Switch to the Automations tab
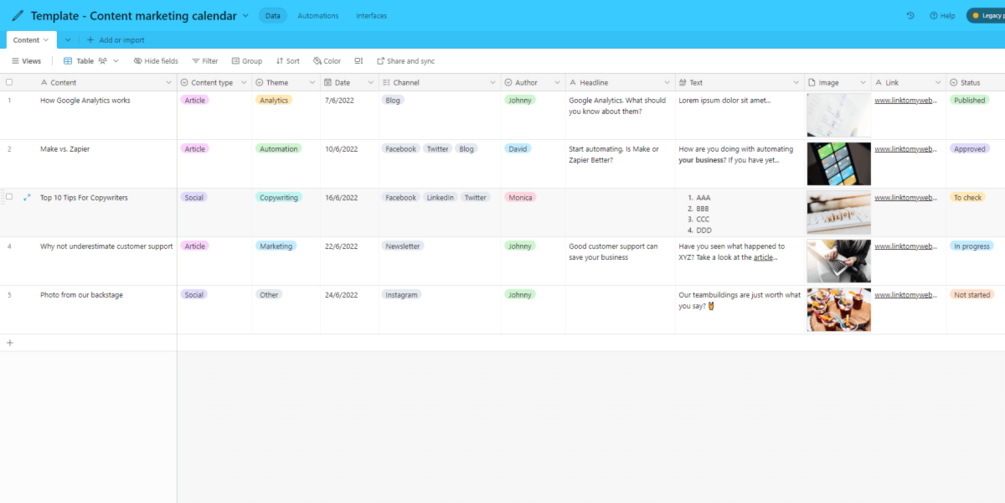Screen dimensions: 1005x503 [x=318, y=15]
